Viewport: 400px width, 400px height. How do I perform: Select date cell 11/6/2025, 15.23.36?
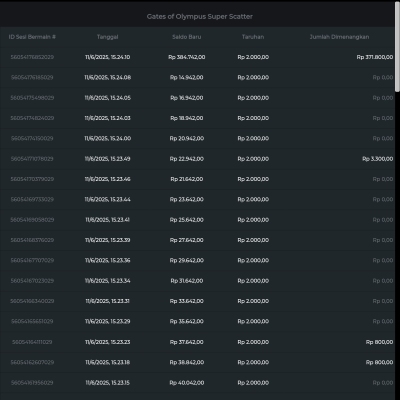(107, 261)
